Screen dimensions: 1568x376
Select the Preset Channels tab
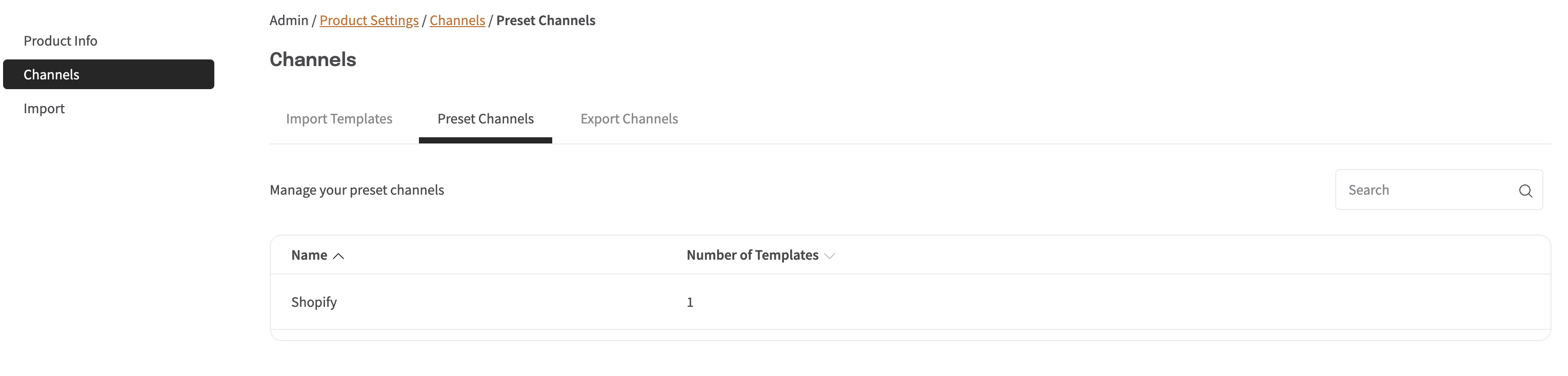[485, 119]
